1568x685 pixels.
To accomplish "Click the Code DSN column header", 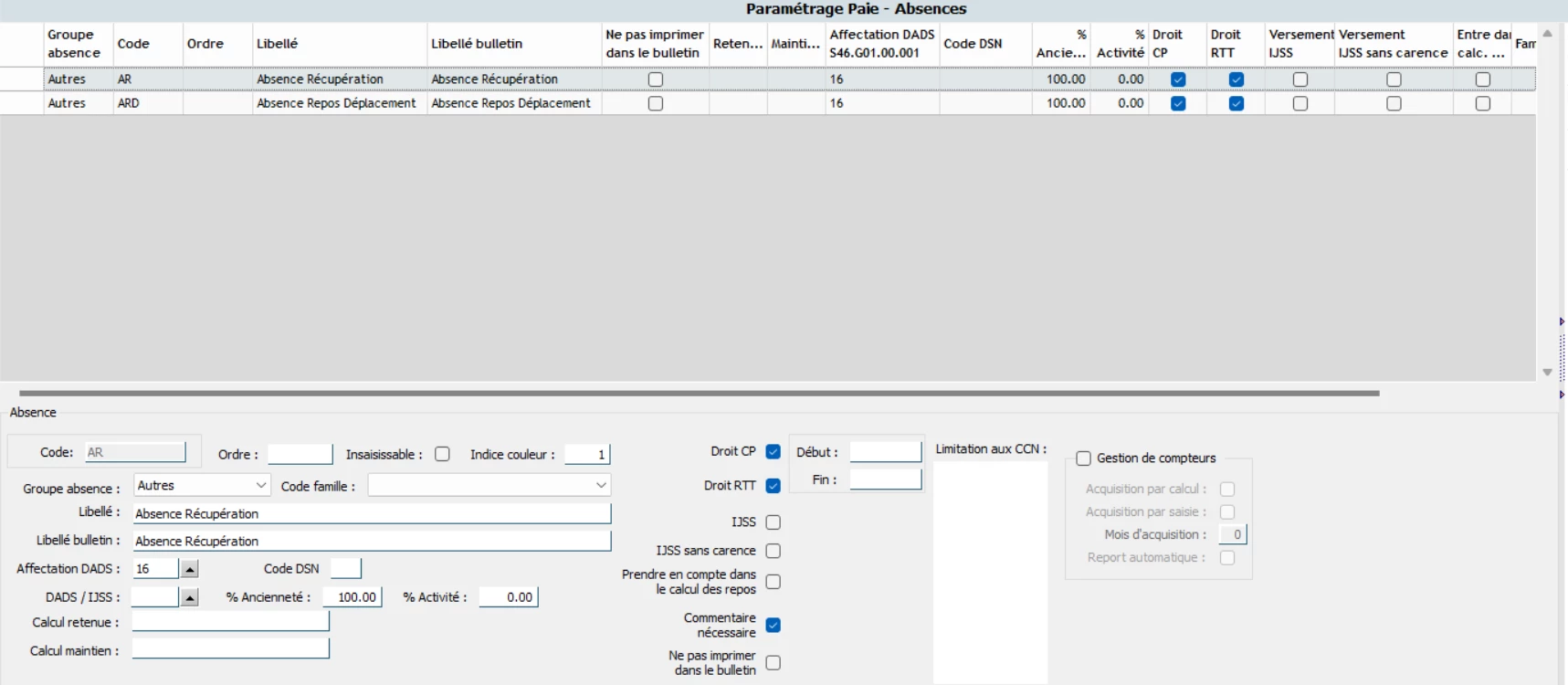I will (985, 44).
